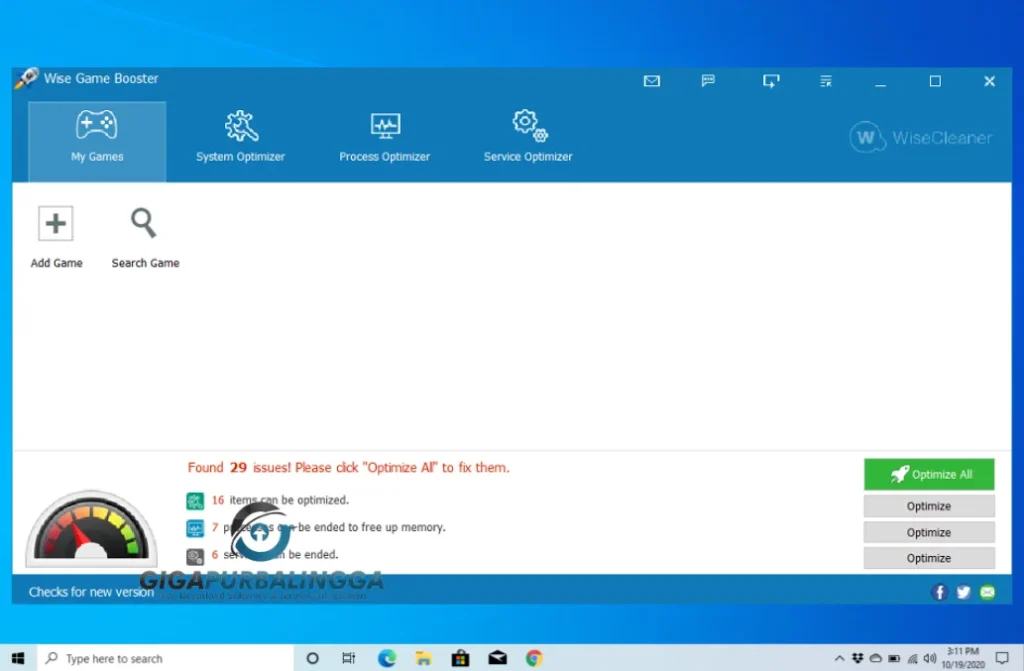Click the list menu icon in title bar
Viewport: 1024px width, 671px height.
pyautogui.click(x=826, y=81)
